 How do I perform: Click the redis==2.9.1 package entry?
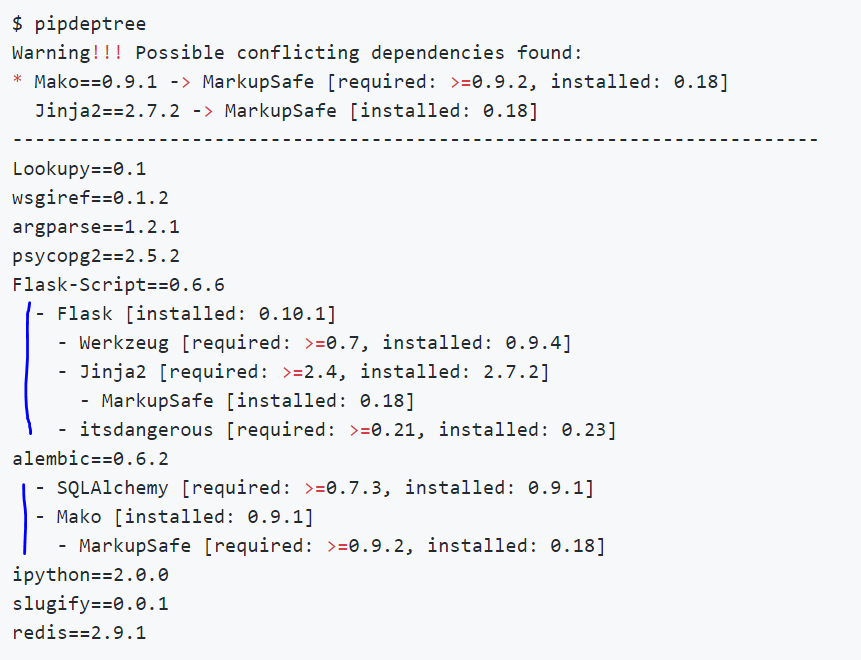point(79,633)
